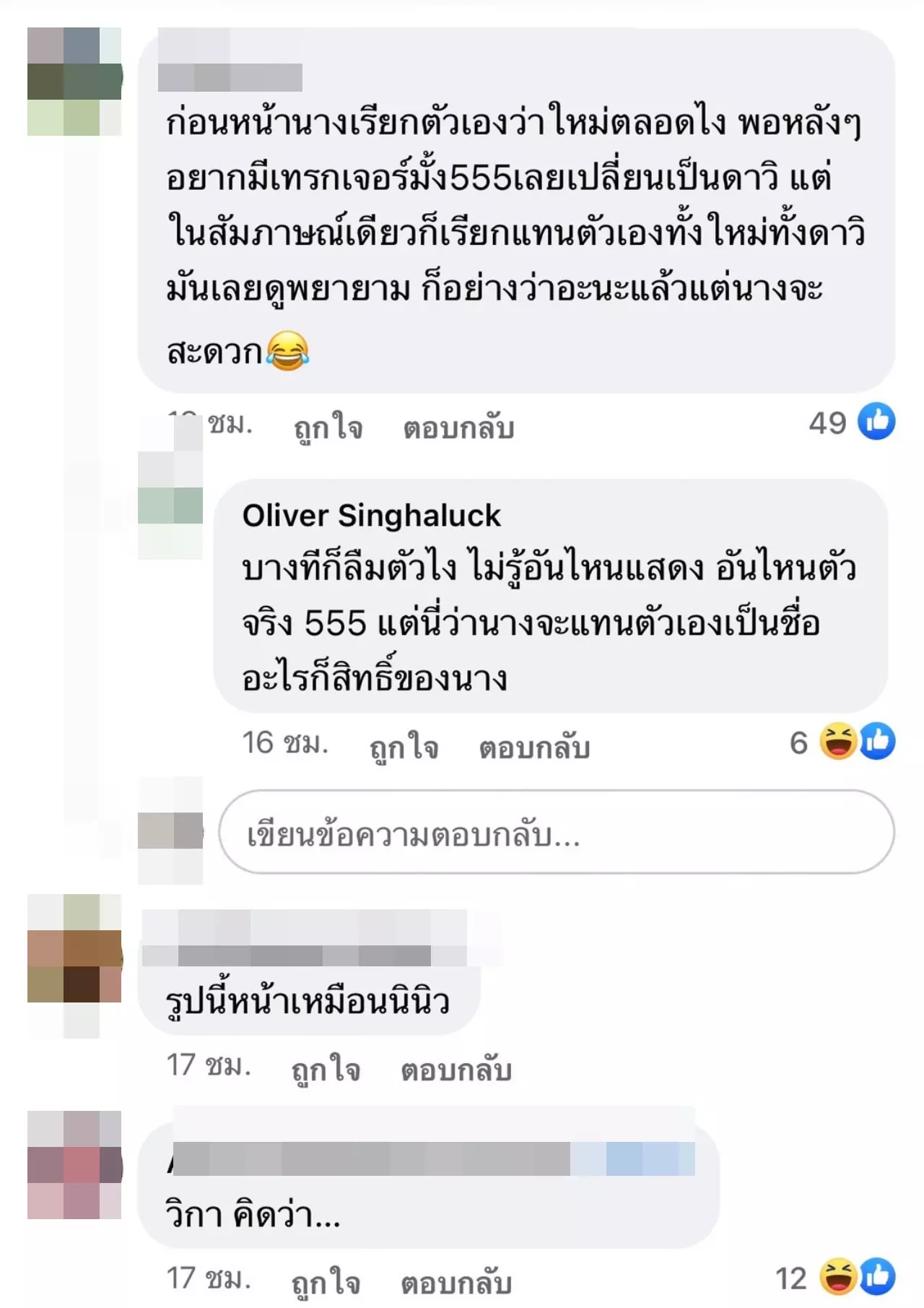This screenshot has height=1308, width=924.
Task: Reply to the รูปนี้หน้าเหมือนนินิว comment
Action: click(456, 1070)
